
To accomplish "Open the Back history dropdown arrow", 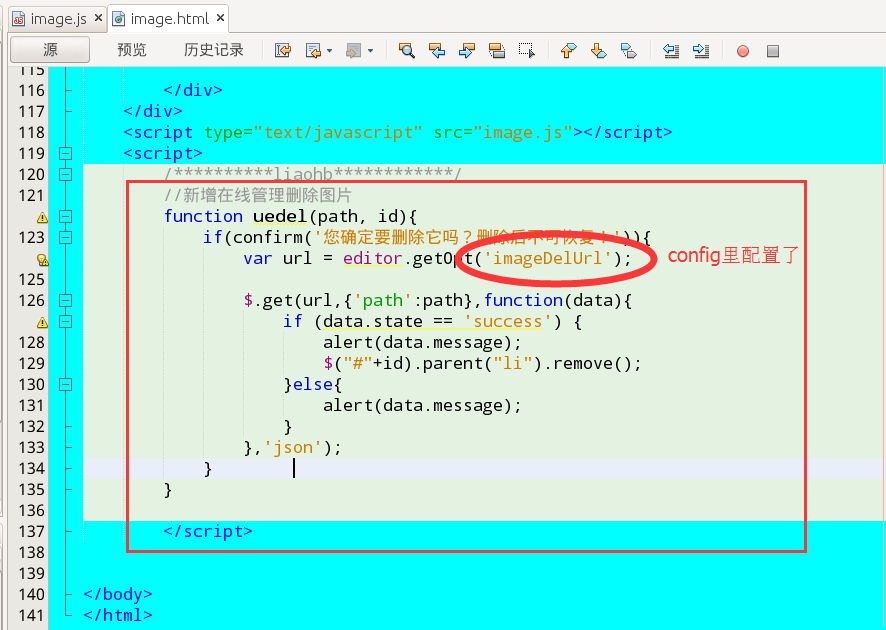I will click(x=329, y=51).
